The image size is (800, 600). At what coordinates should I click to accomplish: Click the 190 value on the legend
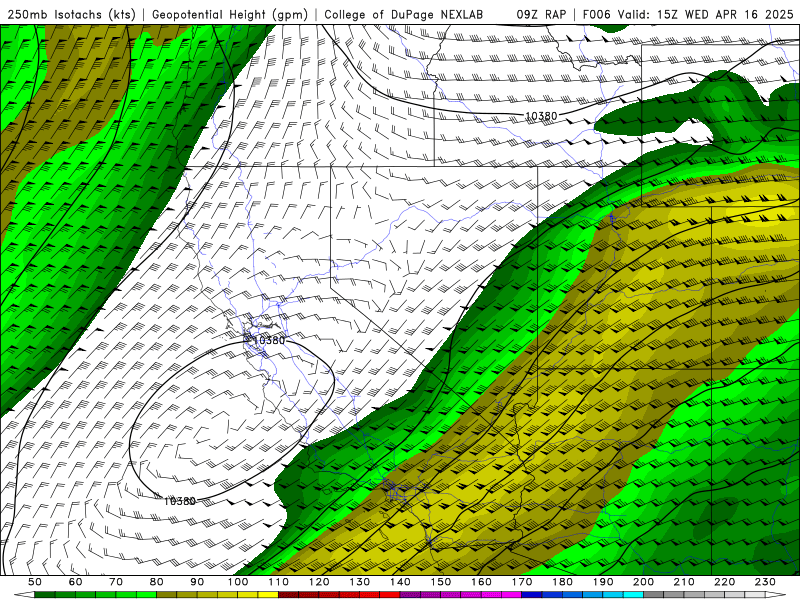pyautogui.click(x=603, y=582)
